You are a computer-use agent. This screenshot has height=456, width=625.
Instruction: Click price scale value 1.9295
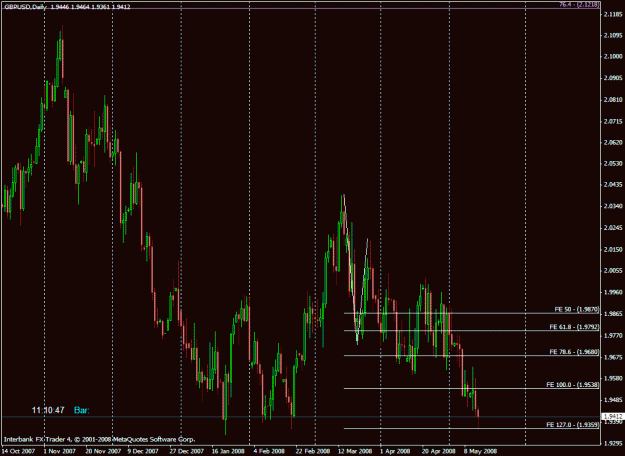(613, 442)
